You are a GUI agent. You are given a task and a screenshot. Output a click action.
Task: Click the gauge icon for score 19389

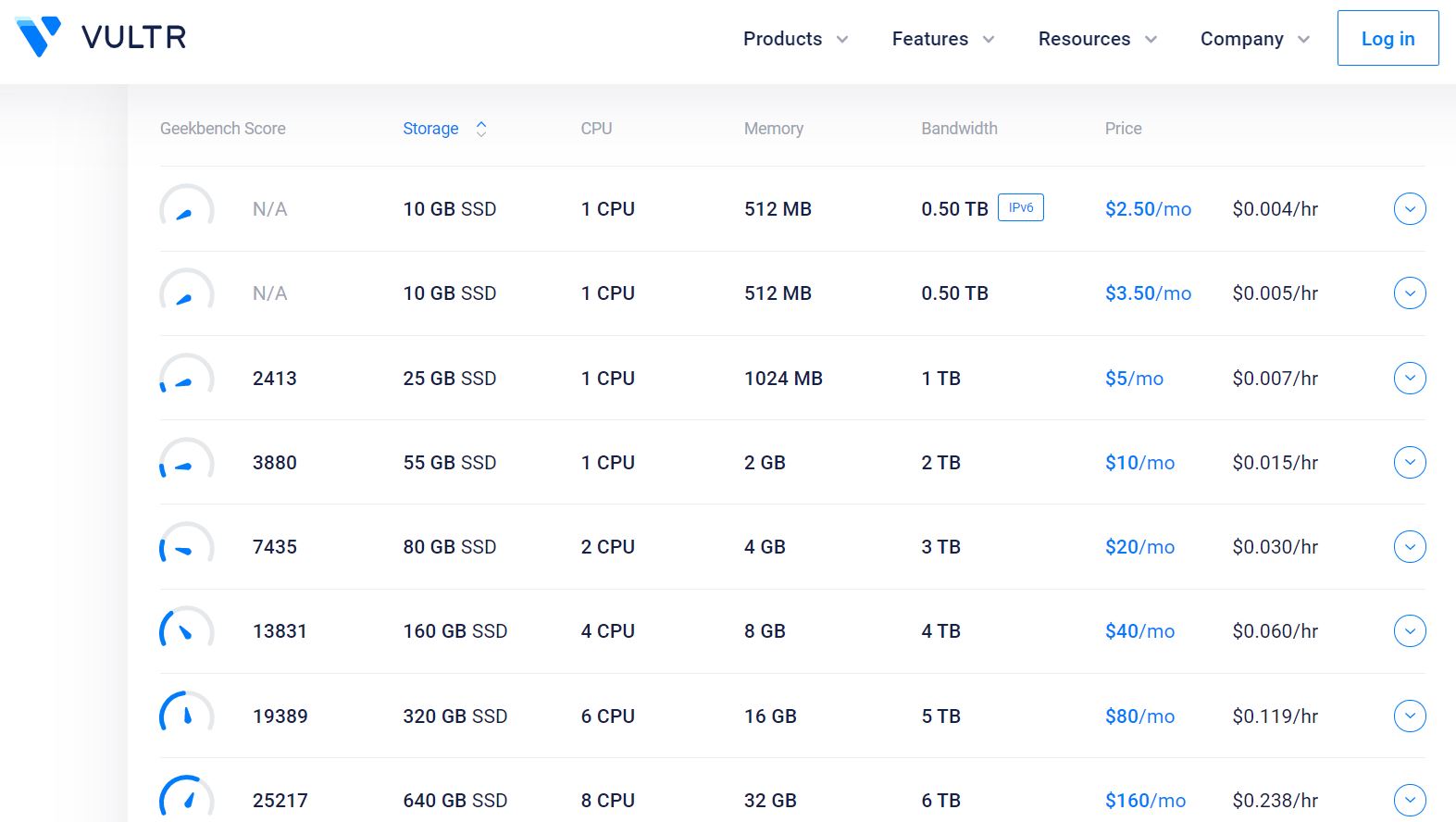click(x=186, y=716)
